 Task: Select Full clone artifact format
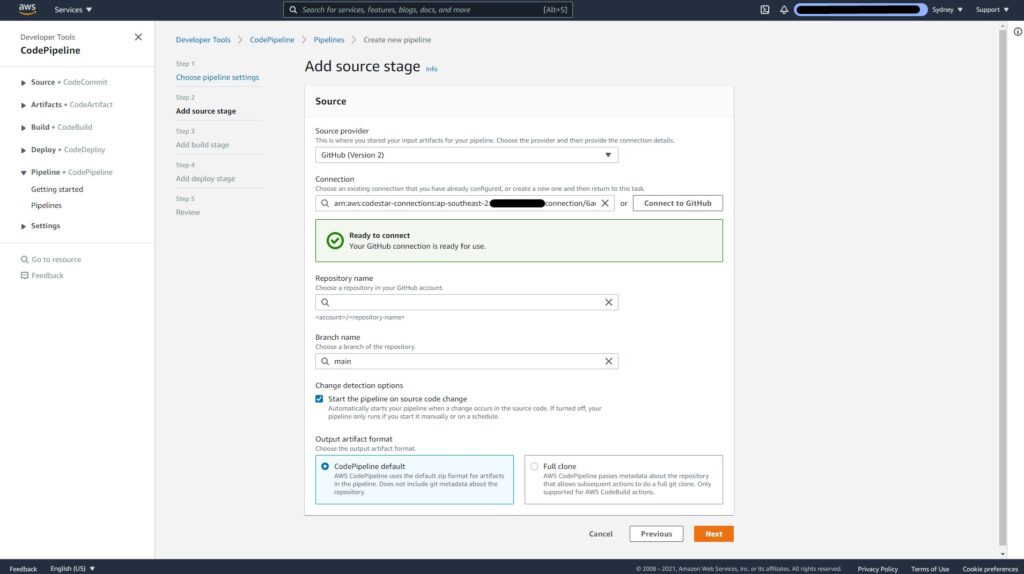coord(534,466)
